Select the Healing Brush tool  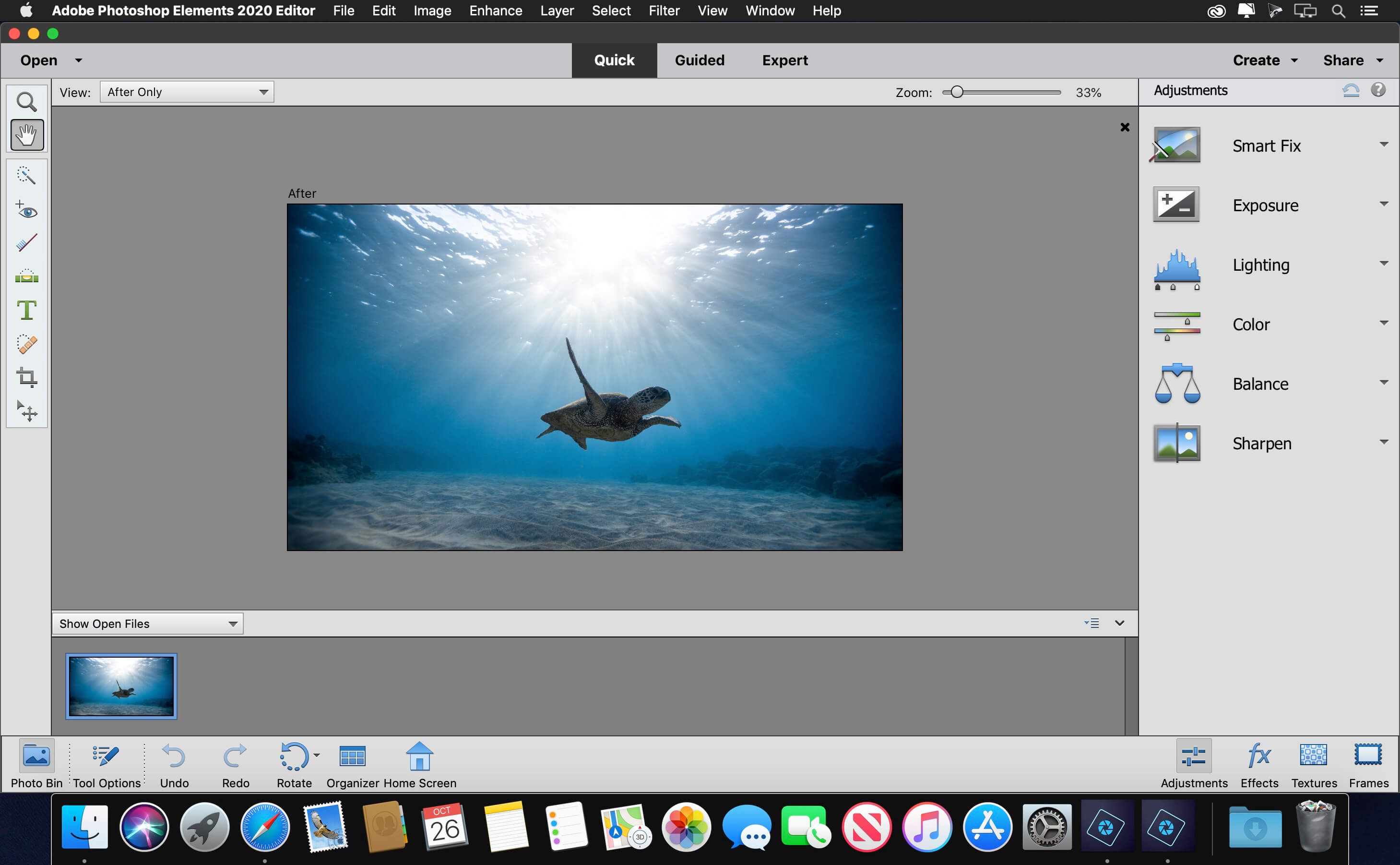[27, 343]
